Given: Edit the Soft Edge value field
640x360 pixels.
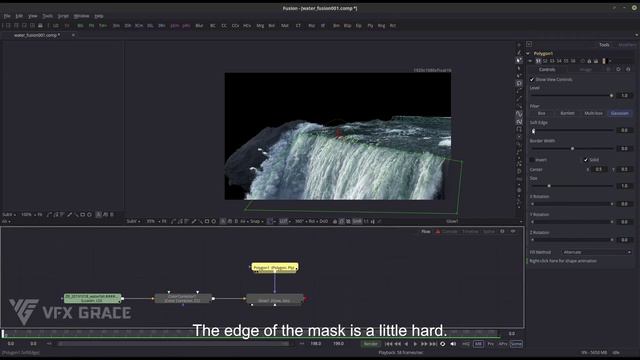Looking at the screenshot, I should pyautogui.click(x=624, y=131).
